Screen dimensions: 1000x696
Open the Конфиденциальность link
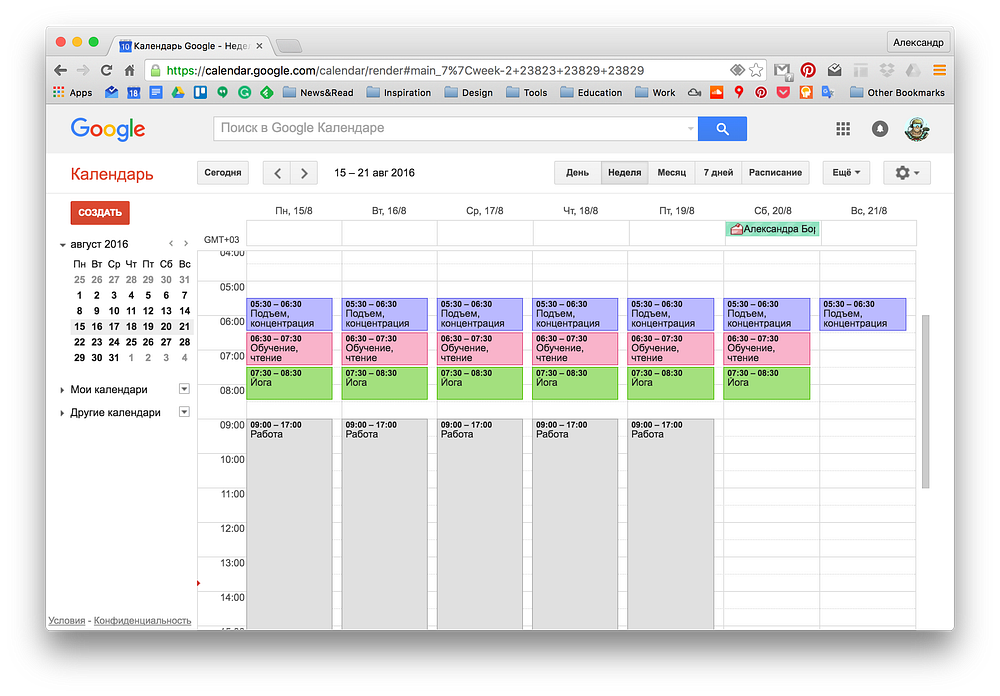142,620
